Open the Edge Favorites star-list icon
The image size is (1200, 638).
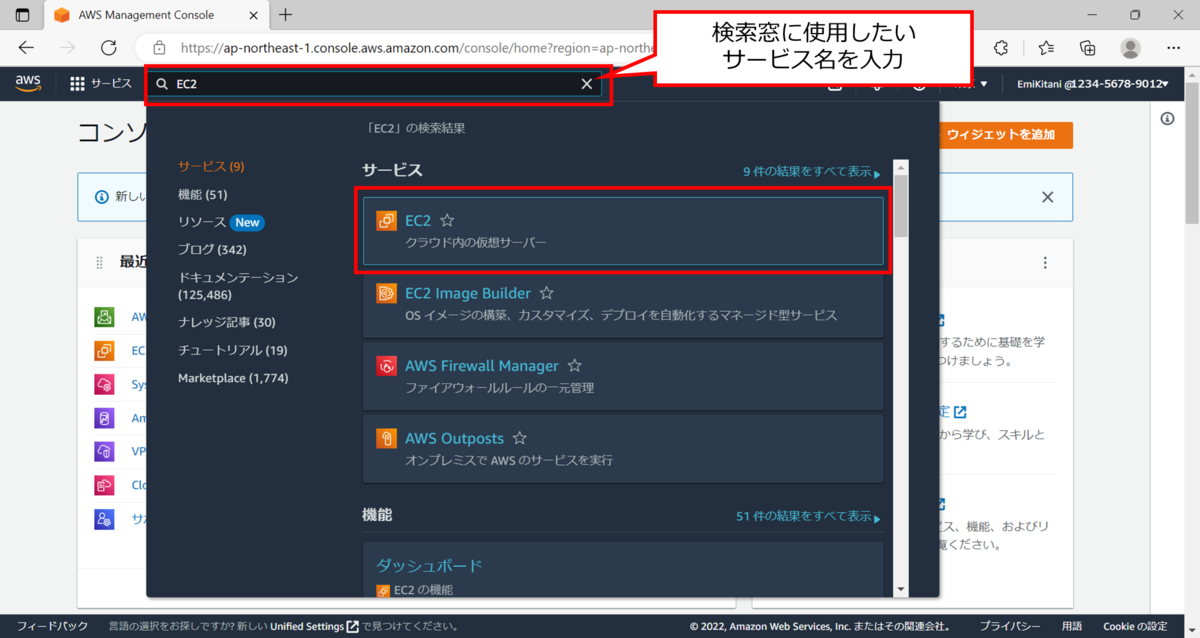(x=1046, y=48)
